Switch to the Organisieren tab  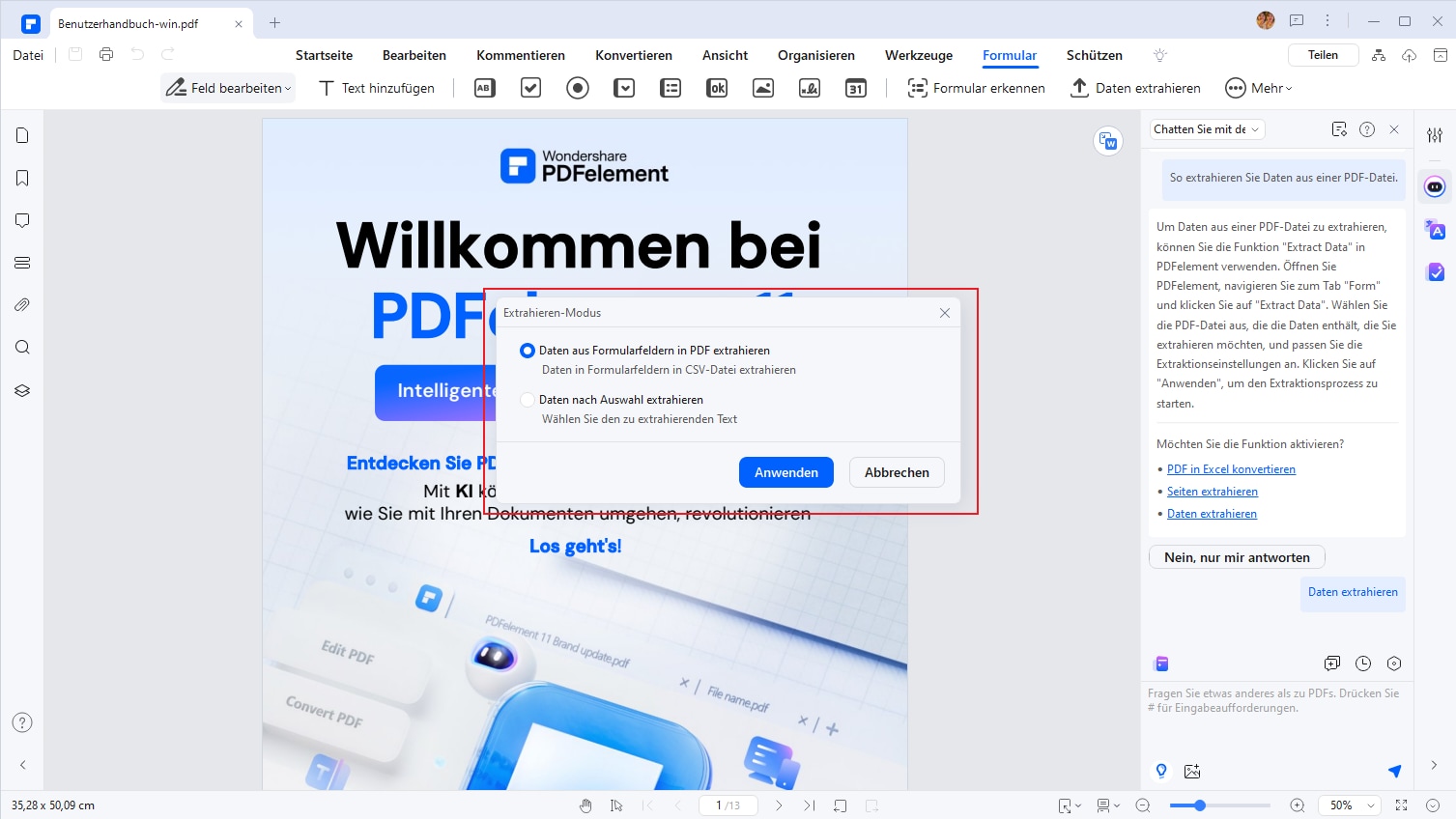pyautogui.click(x=816, y=55)
